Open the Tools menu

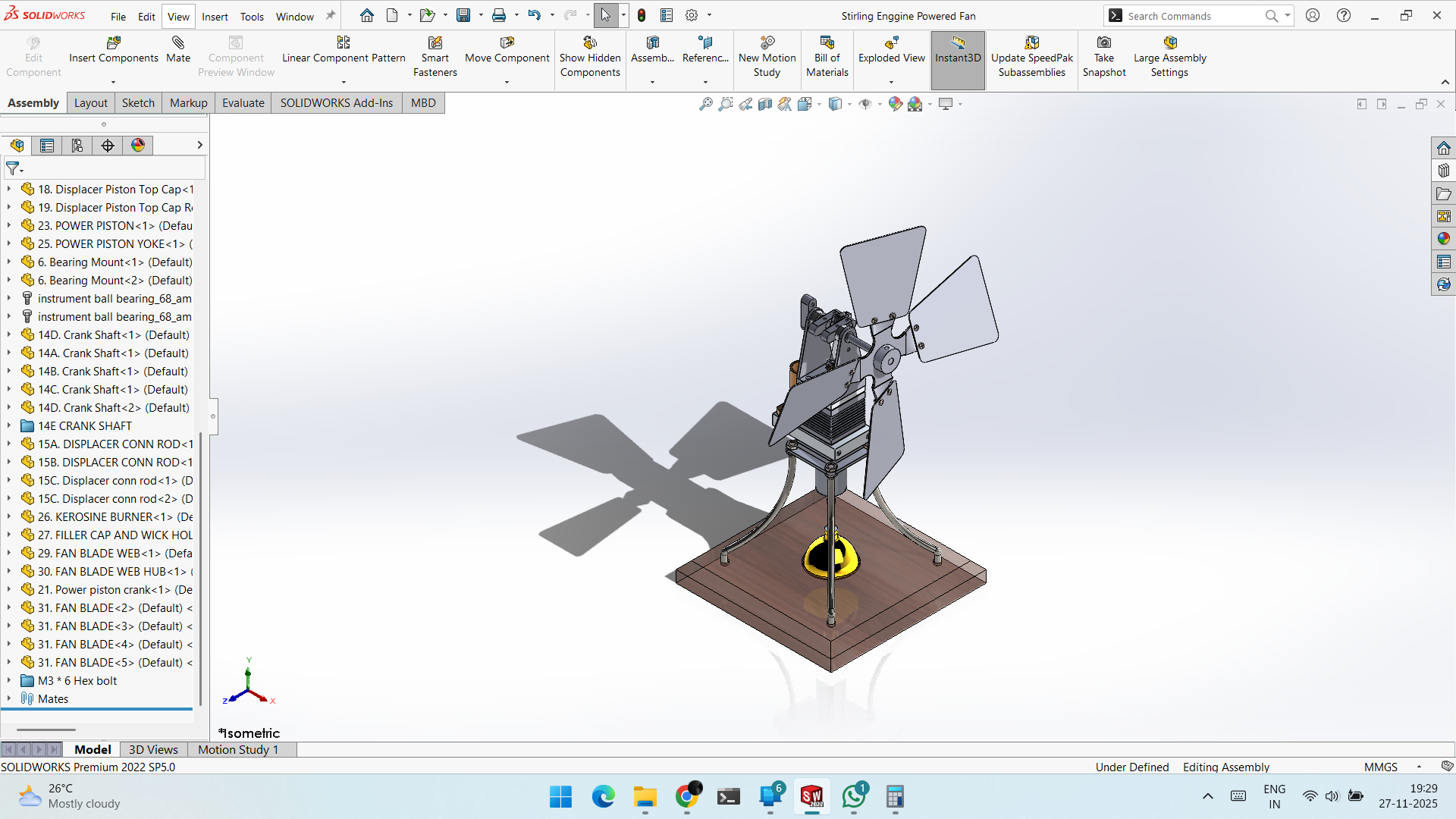click(252, 17)
